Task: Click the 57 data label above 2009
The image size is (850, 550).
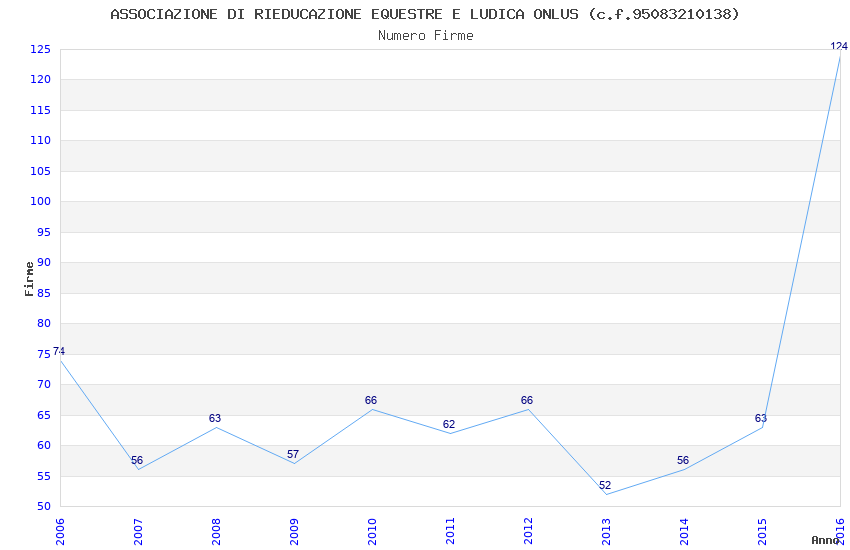Action: [293, 455]
